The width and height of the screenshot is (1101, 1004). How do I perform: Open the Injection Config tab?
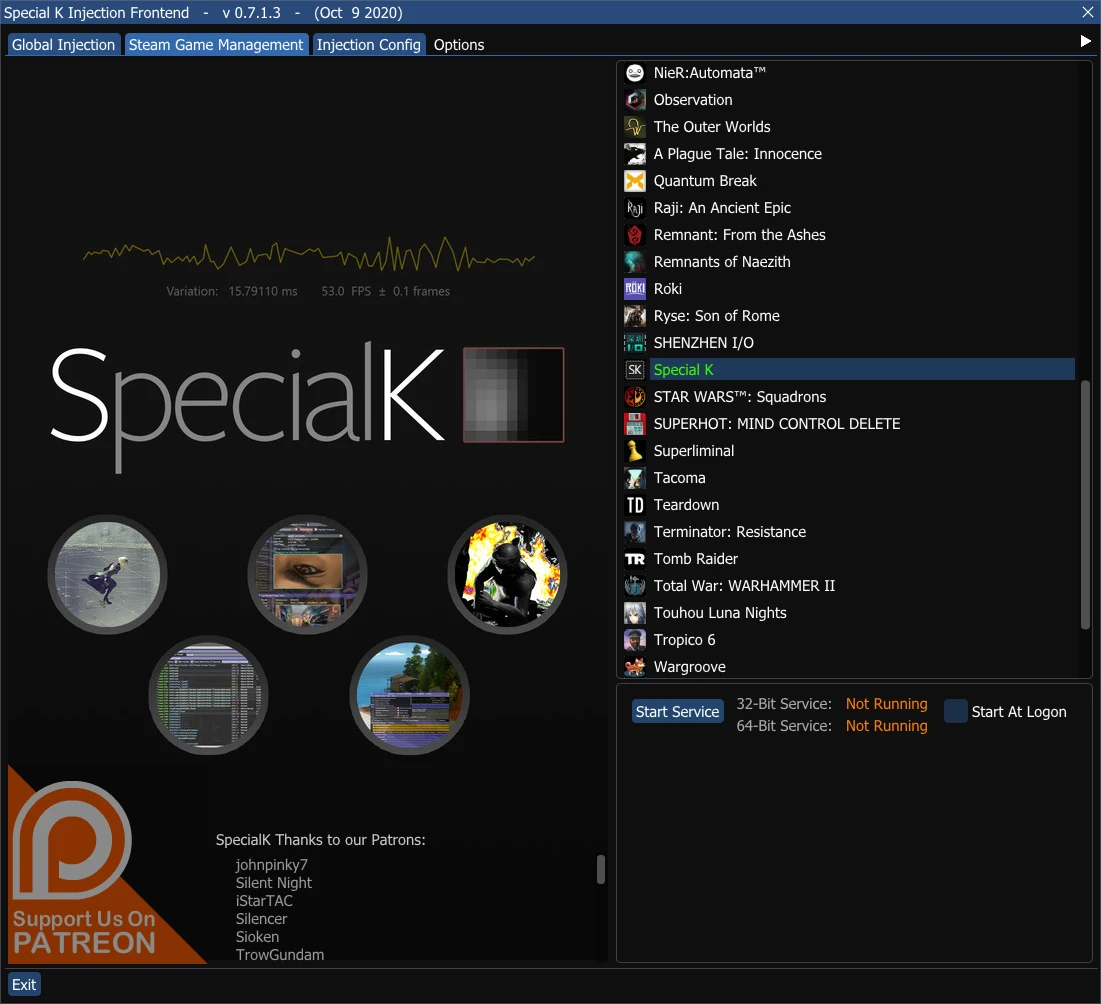coord(369,45)
